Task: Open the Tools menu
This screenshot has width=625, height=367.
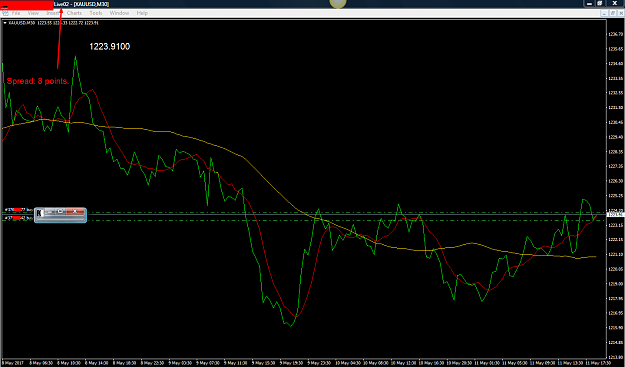Action: tap(96, 13)
